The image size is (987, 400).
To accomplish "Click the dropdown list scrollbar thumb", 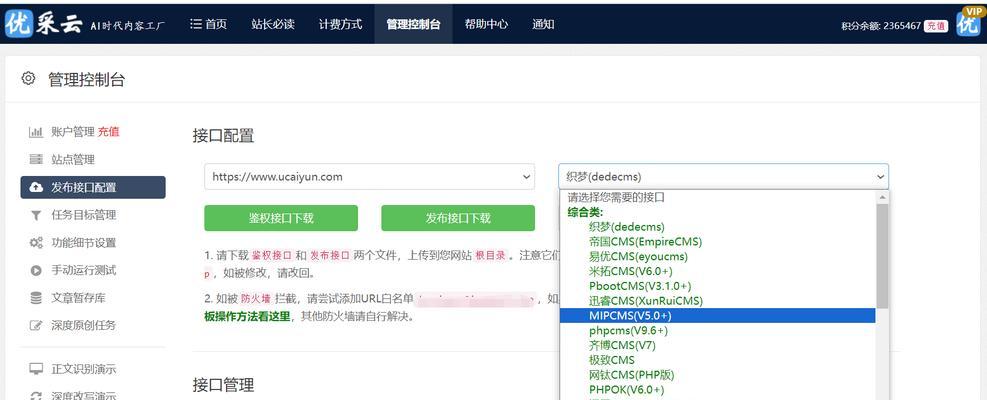I will (x=882, y=255).
